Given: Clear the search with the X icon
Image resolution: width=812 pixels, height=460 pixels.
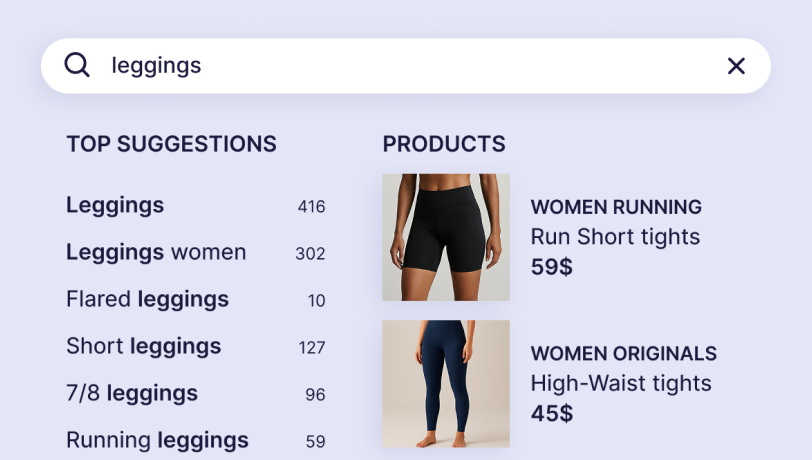Looking at the screenshot, I should point(736,66).
